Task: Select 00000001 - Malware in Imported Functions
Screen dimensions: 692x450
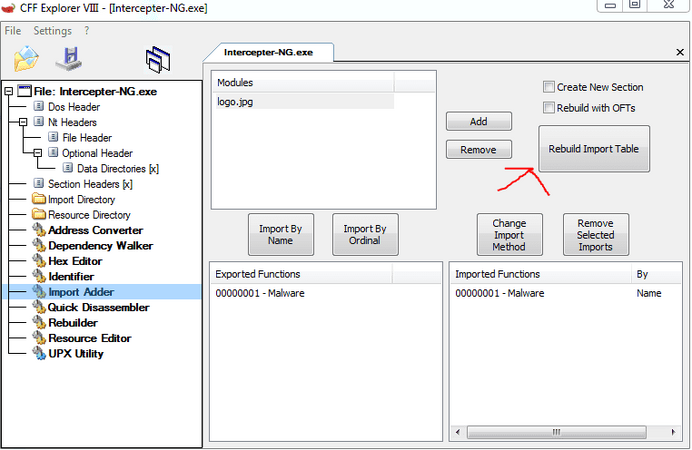Action: click(x=500, y=293)
